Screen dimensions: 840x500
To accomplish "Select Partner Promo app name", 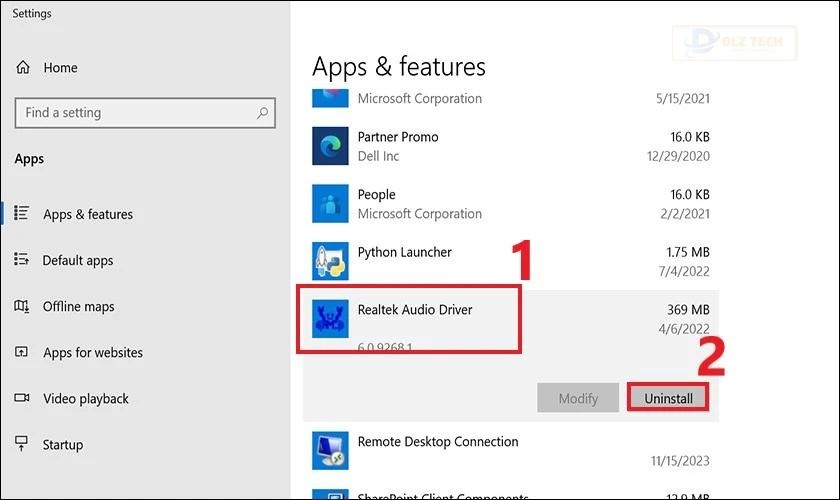I will pyautogui.click(x=398, y=137).
